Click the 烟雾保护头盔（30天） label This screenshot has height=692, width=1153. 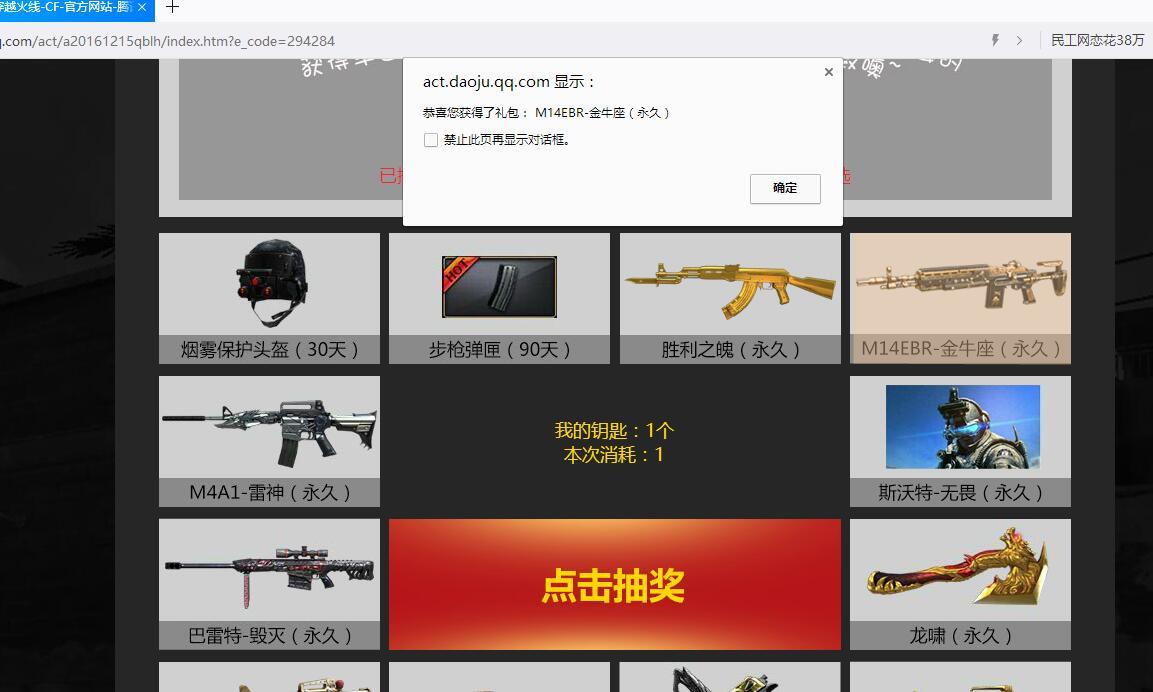pyautogui.click(x=269, y=349)
